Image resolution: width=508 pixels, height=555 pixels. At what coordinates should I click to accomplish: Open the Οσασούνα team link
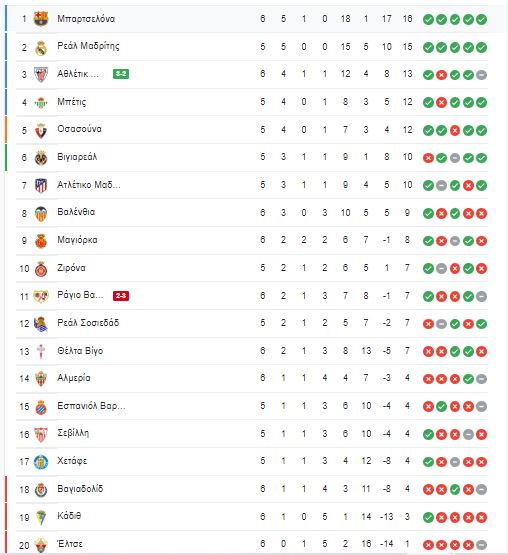pyautogui.click(x=79, y=129)
